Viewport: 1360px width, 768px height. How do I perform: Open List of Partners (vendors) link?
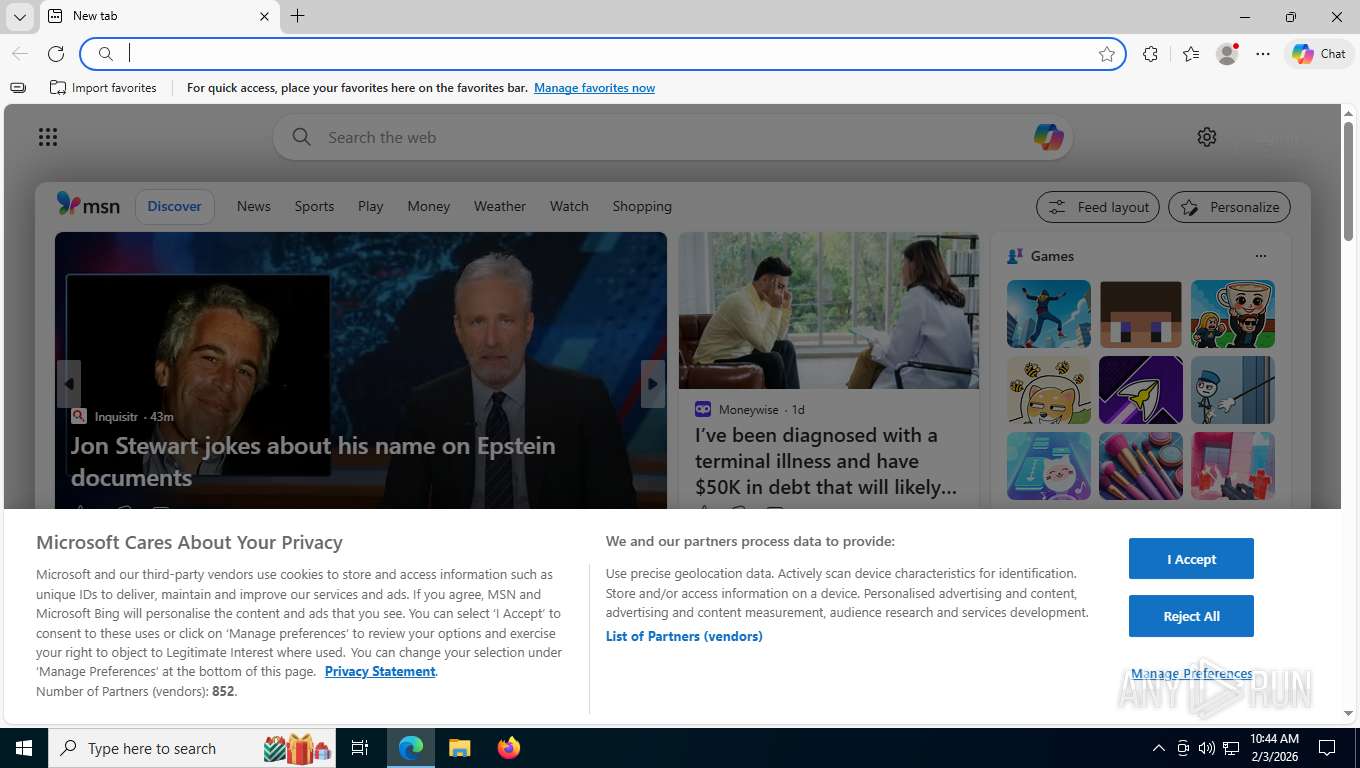click(684, 636)
